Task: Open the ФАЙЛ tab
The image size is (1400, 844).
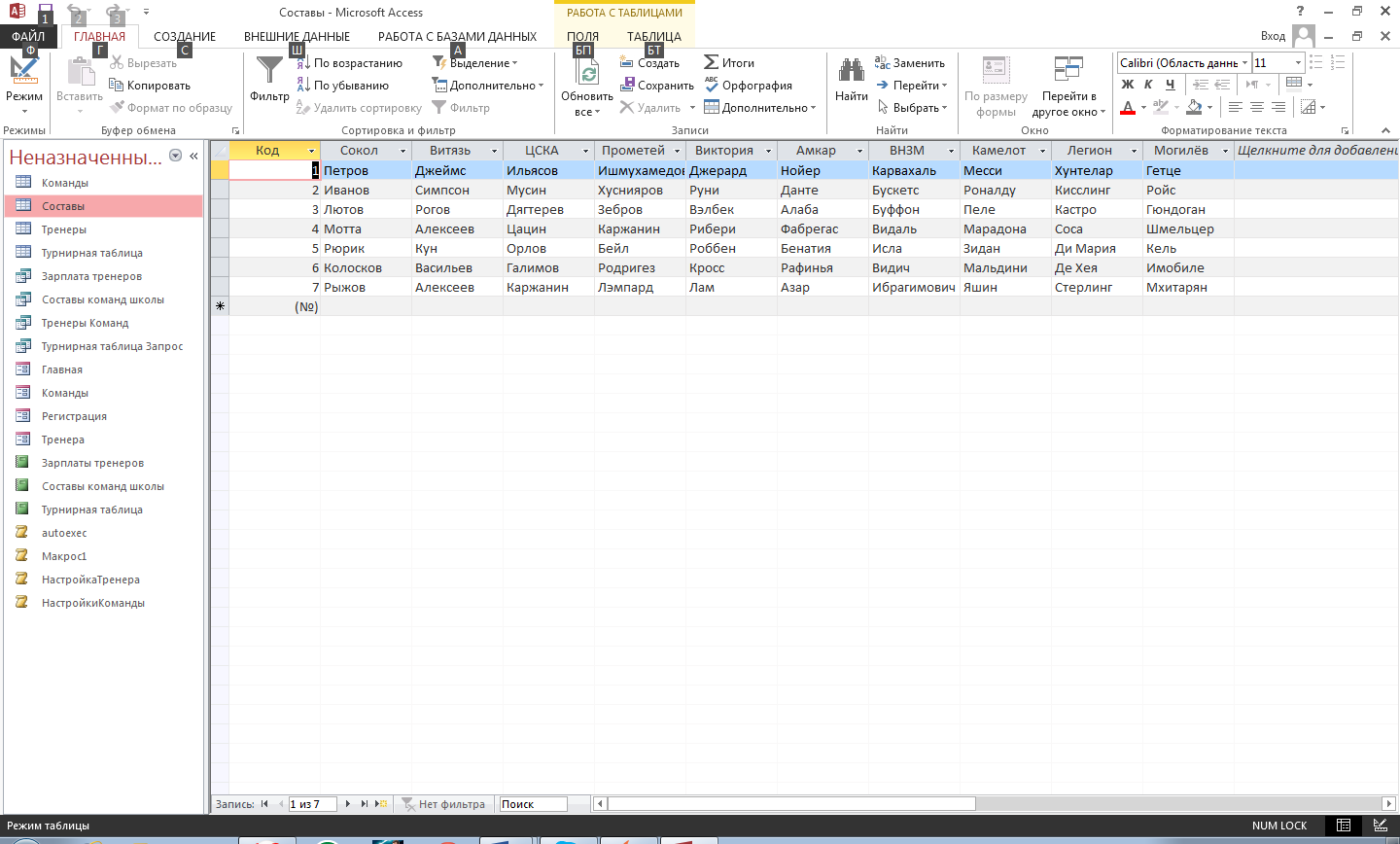Action: (x=28, y=37)
